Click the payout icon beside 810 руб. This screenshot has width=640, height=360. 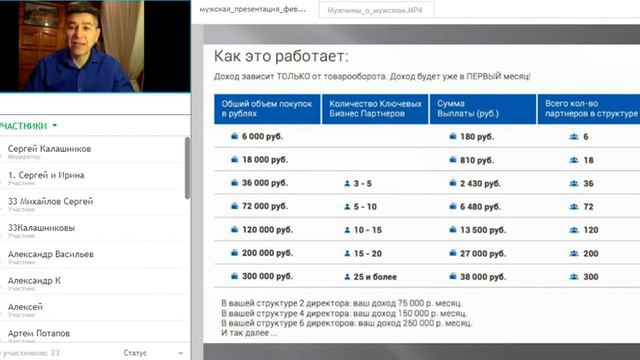[x=453, y=160]
